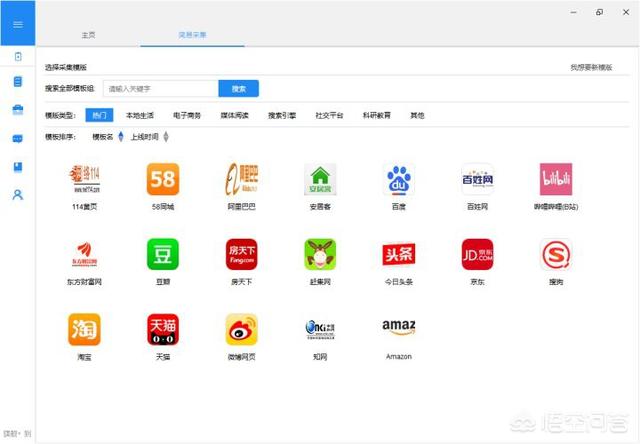Image resolution: width=640 pixels, height=444 pixels.
Task: Select the 百度 template icon
Action: pos(399,179)
